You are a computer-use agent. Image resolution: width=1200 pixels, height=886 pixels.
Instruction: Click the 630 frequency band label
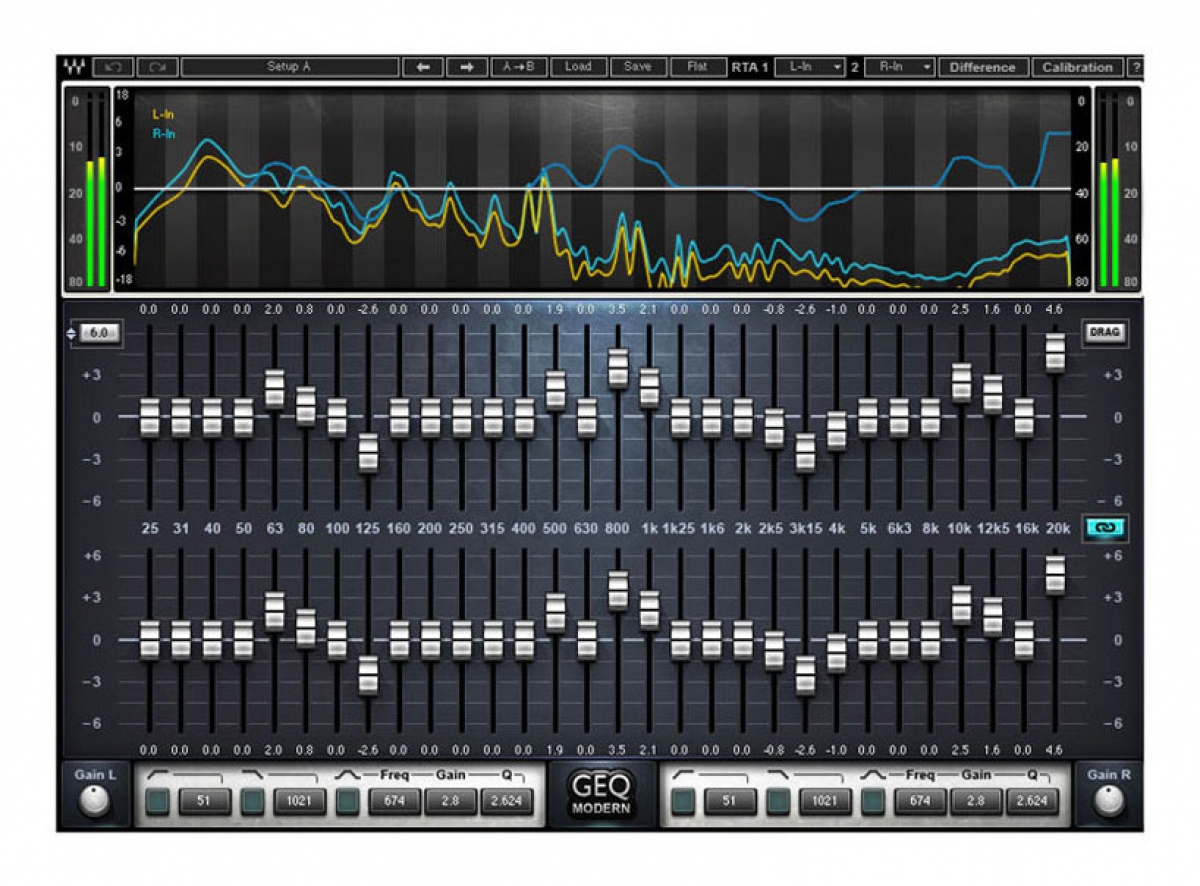pos(586,527)
